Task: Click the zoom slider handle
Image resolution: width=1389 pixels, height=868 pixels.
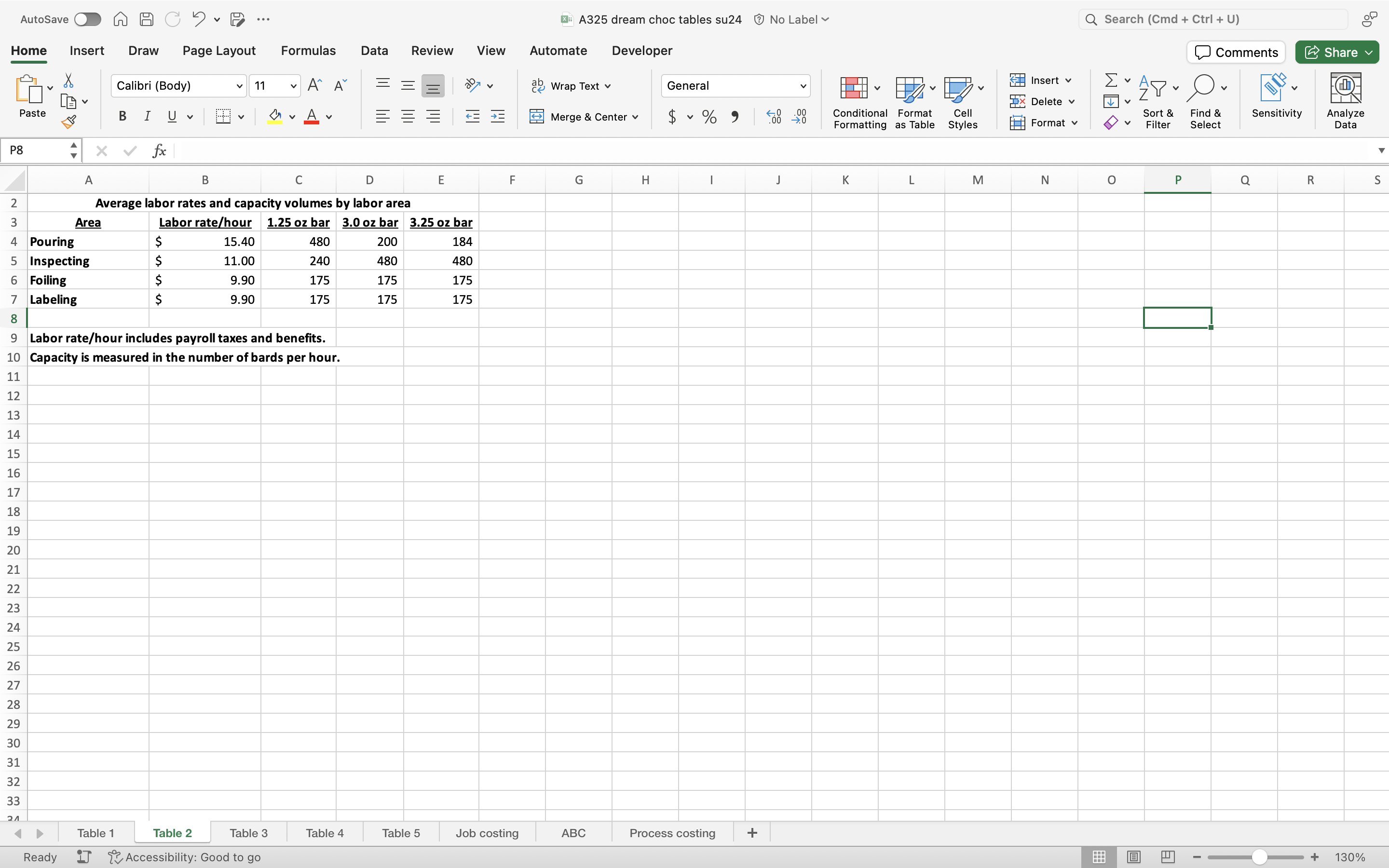Action: coord(1259,856)
